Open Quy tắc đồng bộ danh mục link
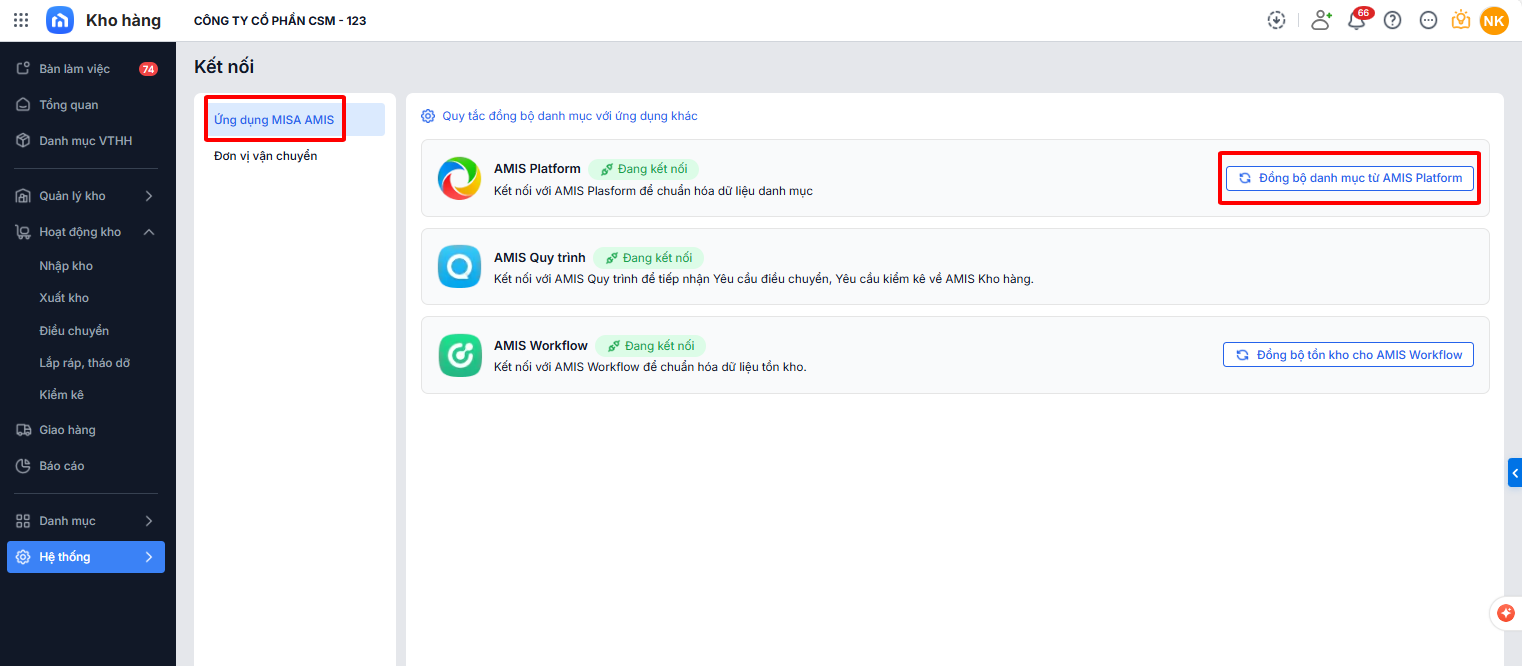The width and height of the screenshot is (1522, 666). [x=570, y=116]
